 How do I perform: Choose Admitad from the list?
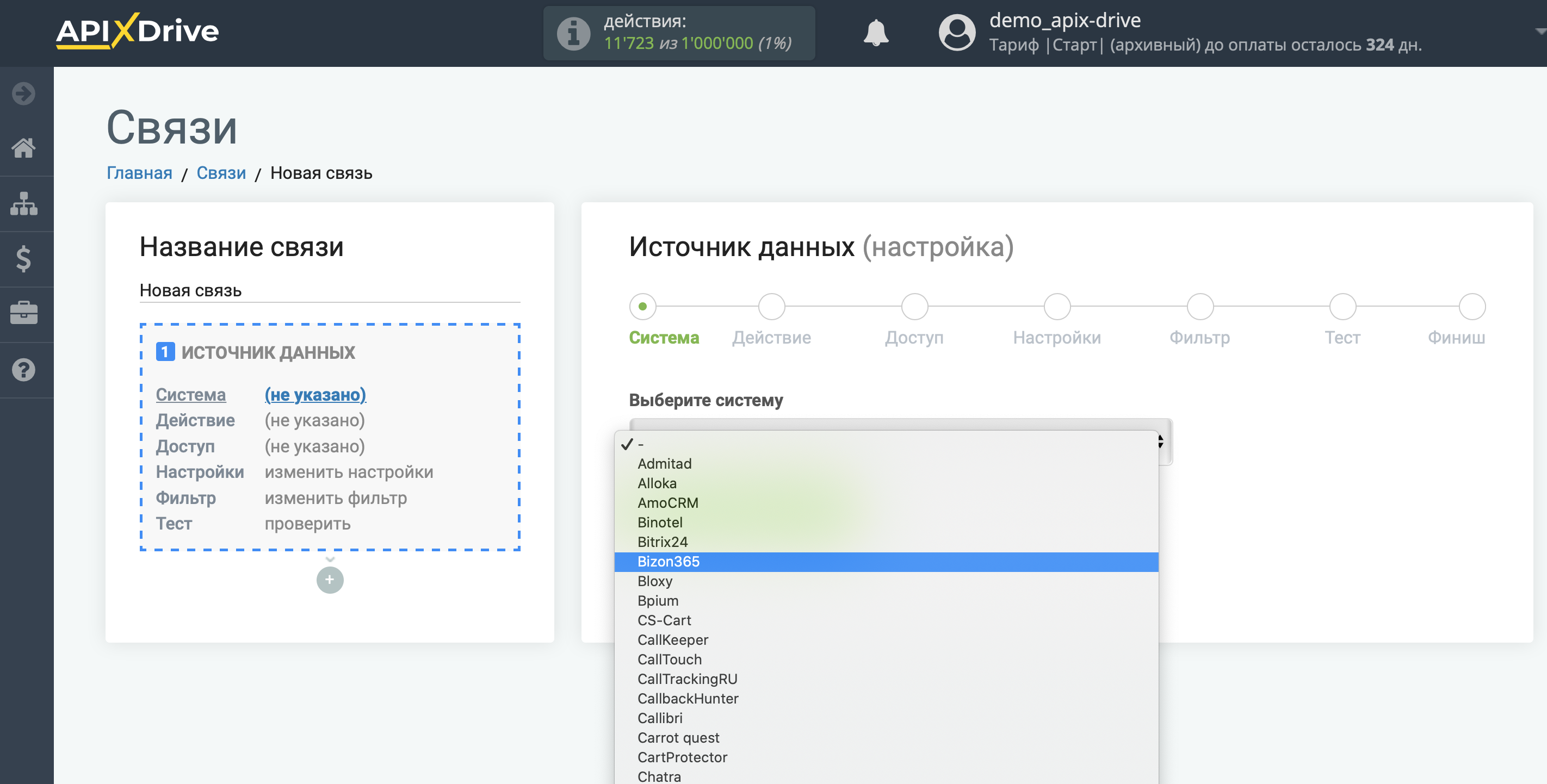point(887,463)
